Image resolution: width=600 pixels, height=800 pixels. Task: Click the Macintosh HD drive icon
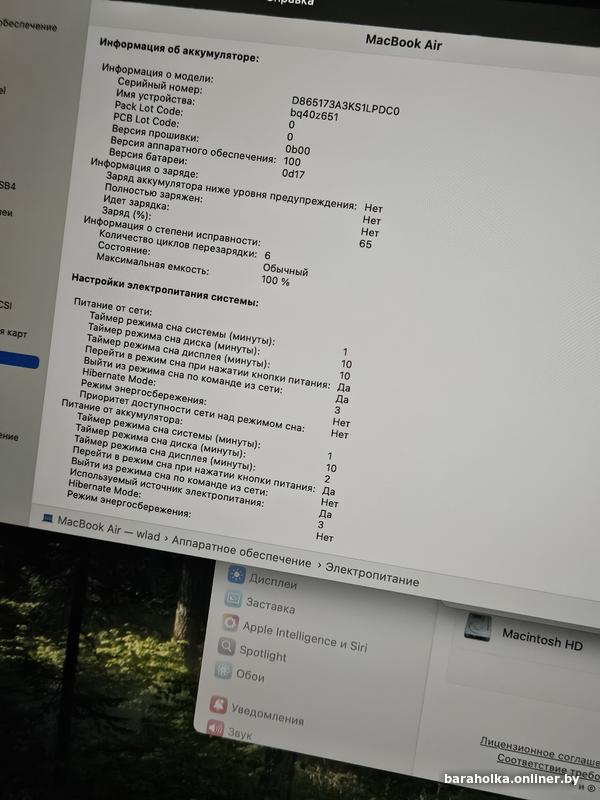(x=478, y=627)
